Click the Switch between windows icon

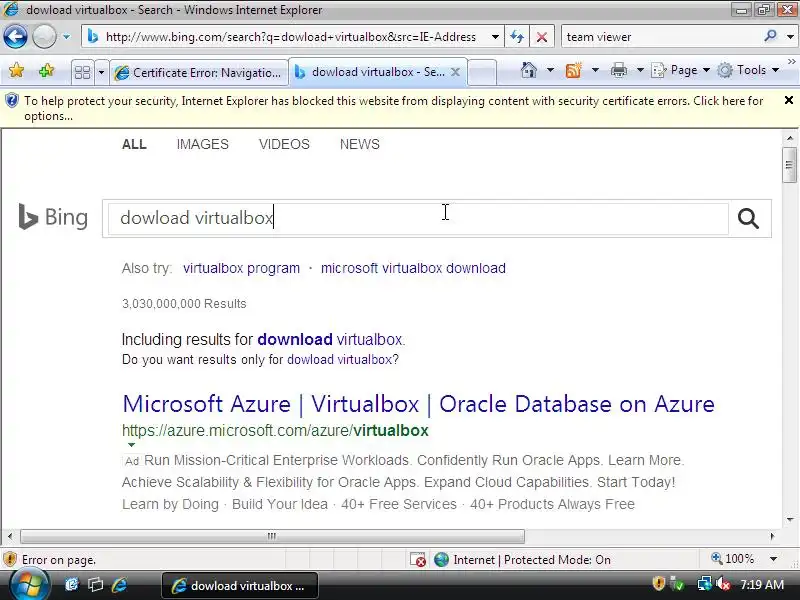click(x=95, y=585)
